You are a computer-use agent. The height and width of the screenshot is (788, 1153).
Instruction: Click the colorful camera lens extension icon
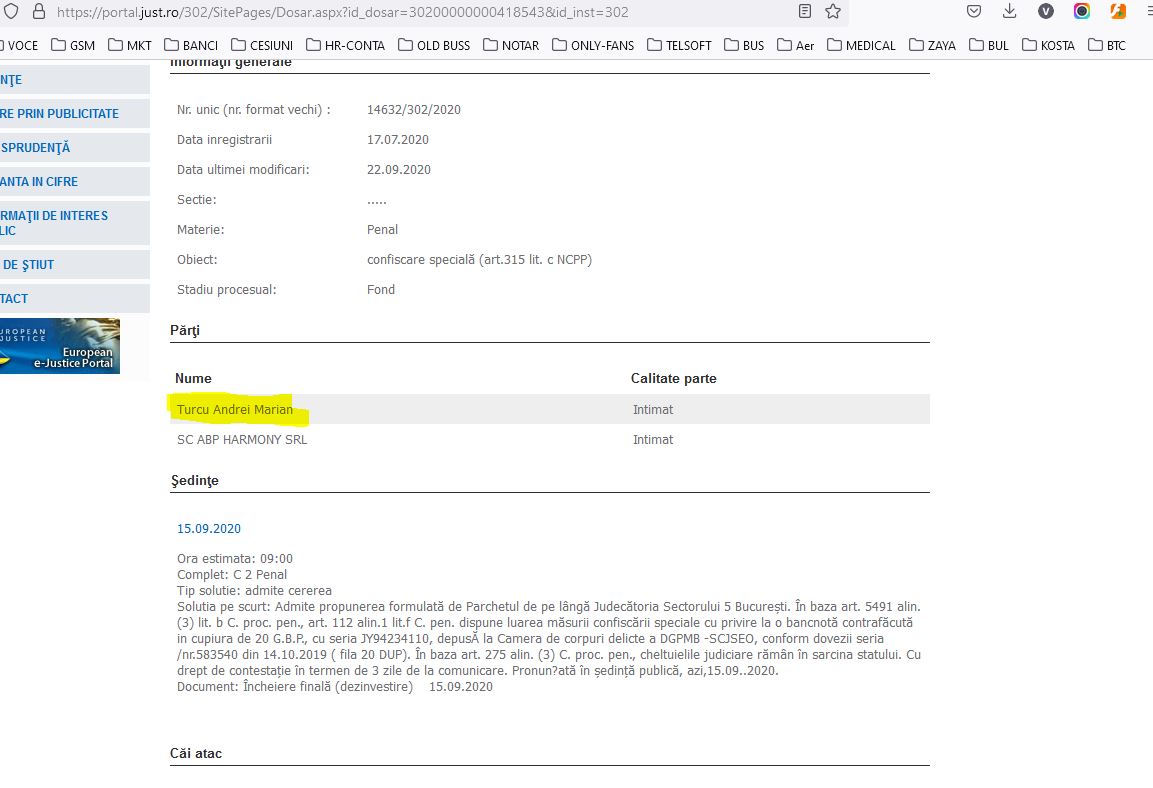(1082, 12)
